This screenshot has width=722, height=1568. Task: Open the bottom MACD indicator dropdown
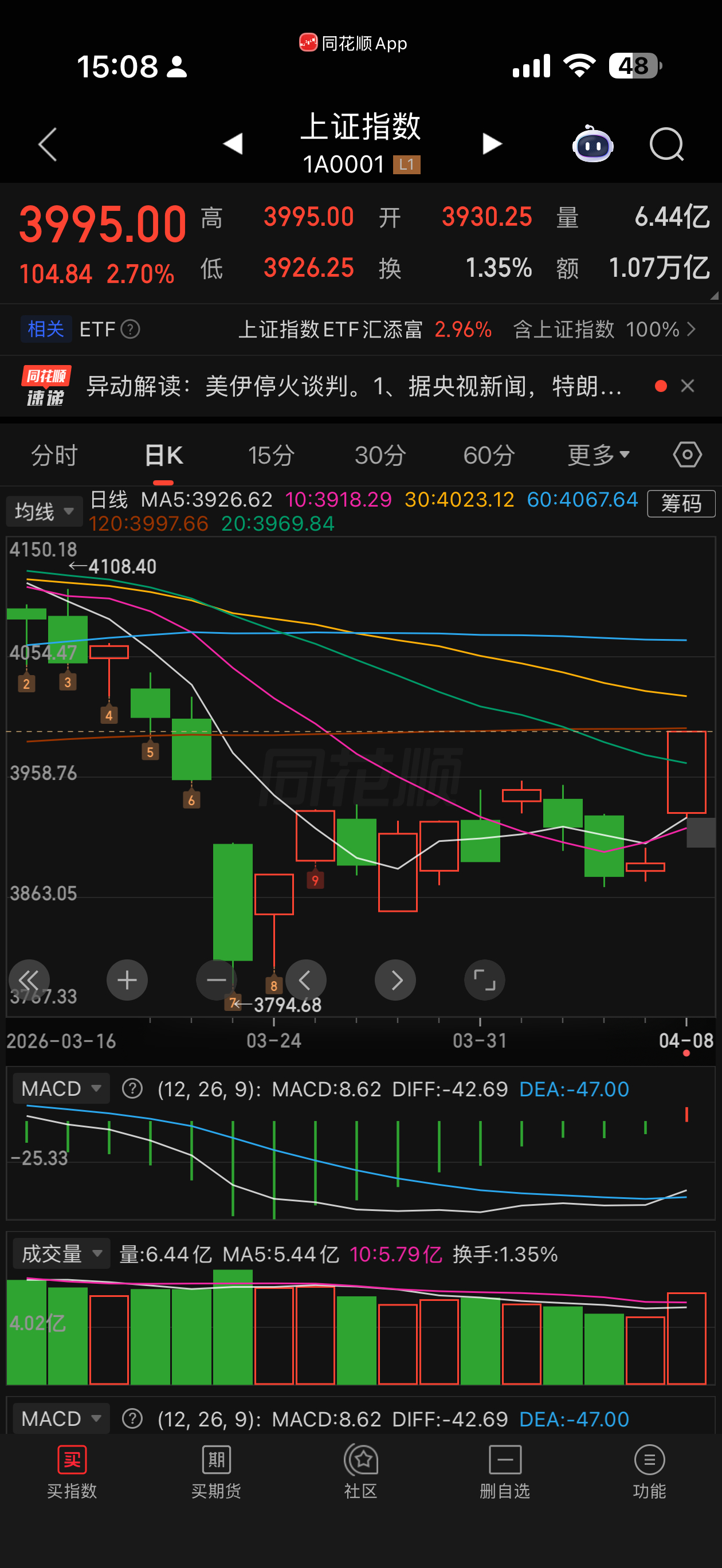61,1419
